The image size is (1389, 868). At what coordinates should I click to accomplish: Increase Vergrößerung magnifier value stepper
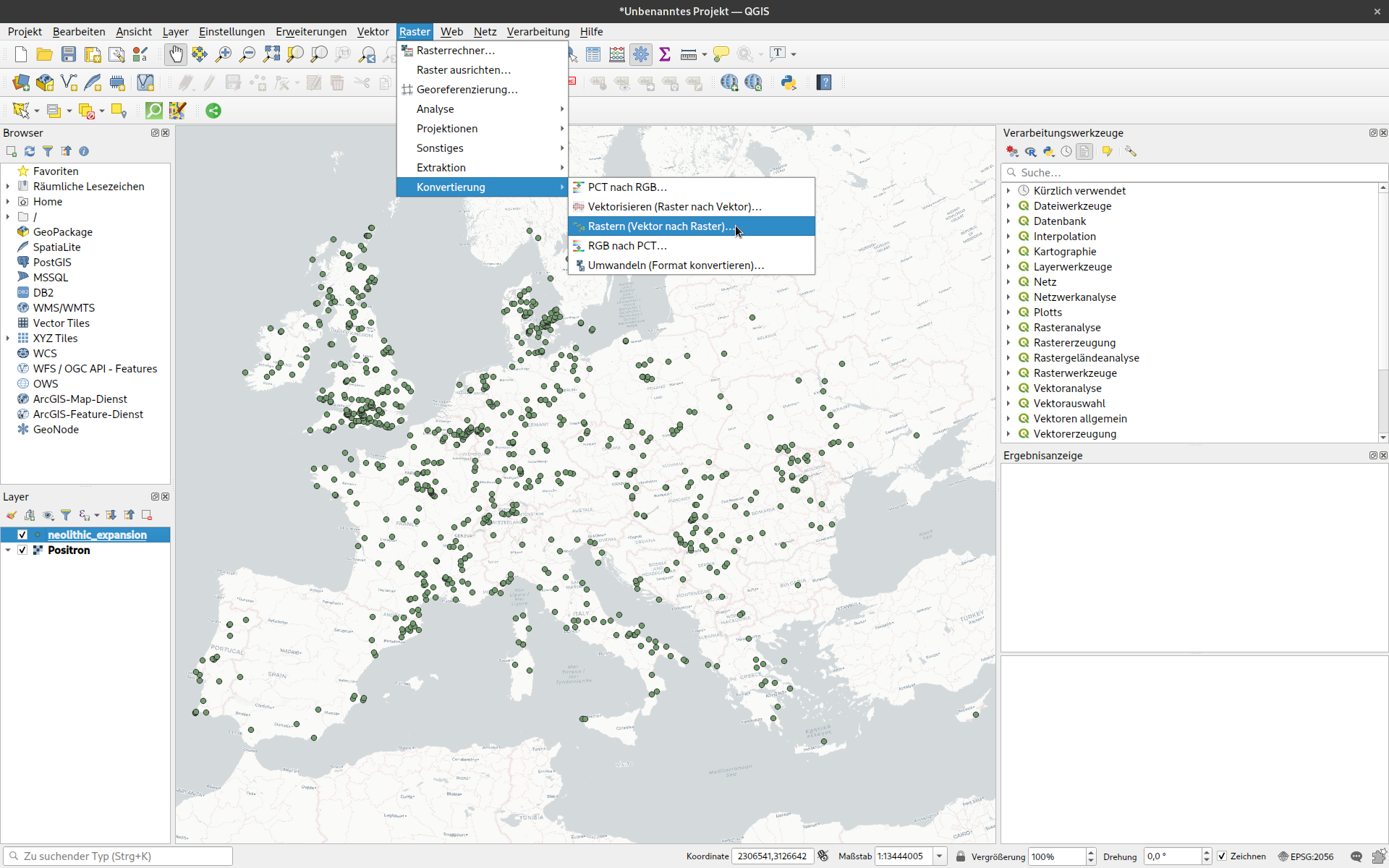coord(1091,852)
